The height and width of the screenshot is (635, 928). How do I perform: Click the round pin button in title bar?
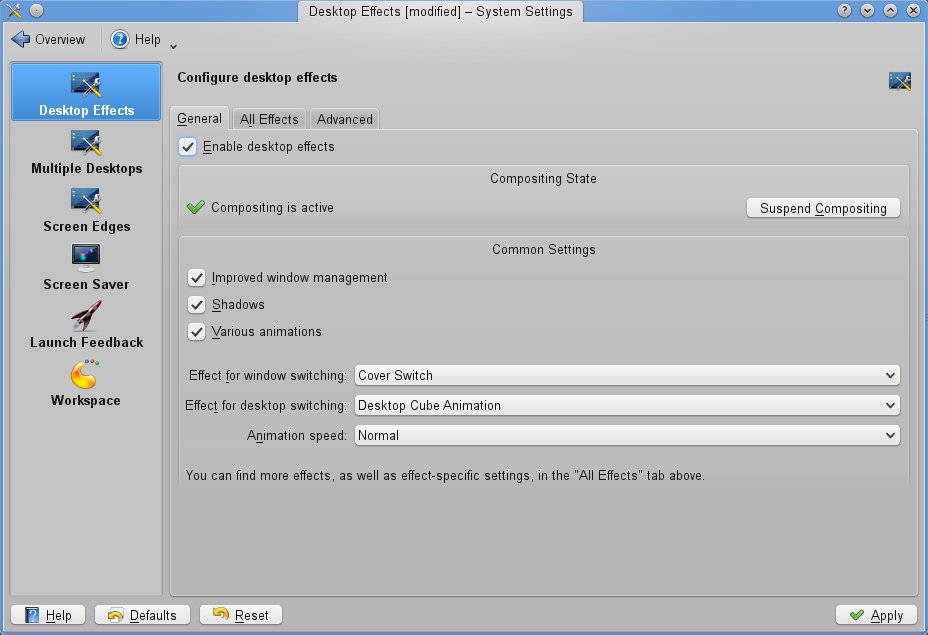click(37, 11)
